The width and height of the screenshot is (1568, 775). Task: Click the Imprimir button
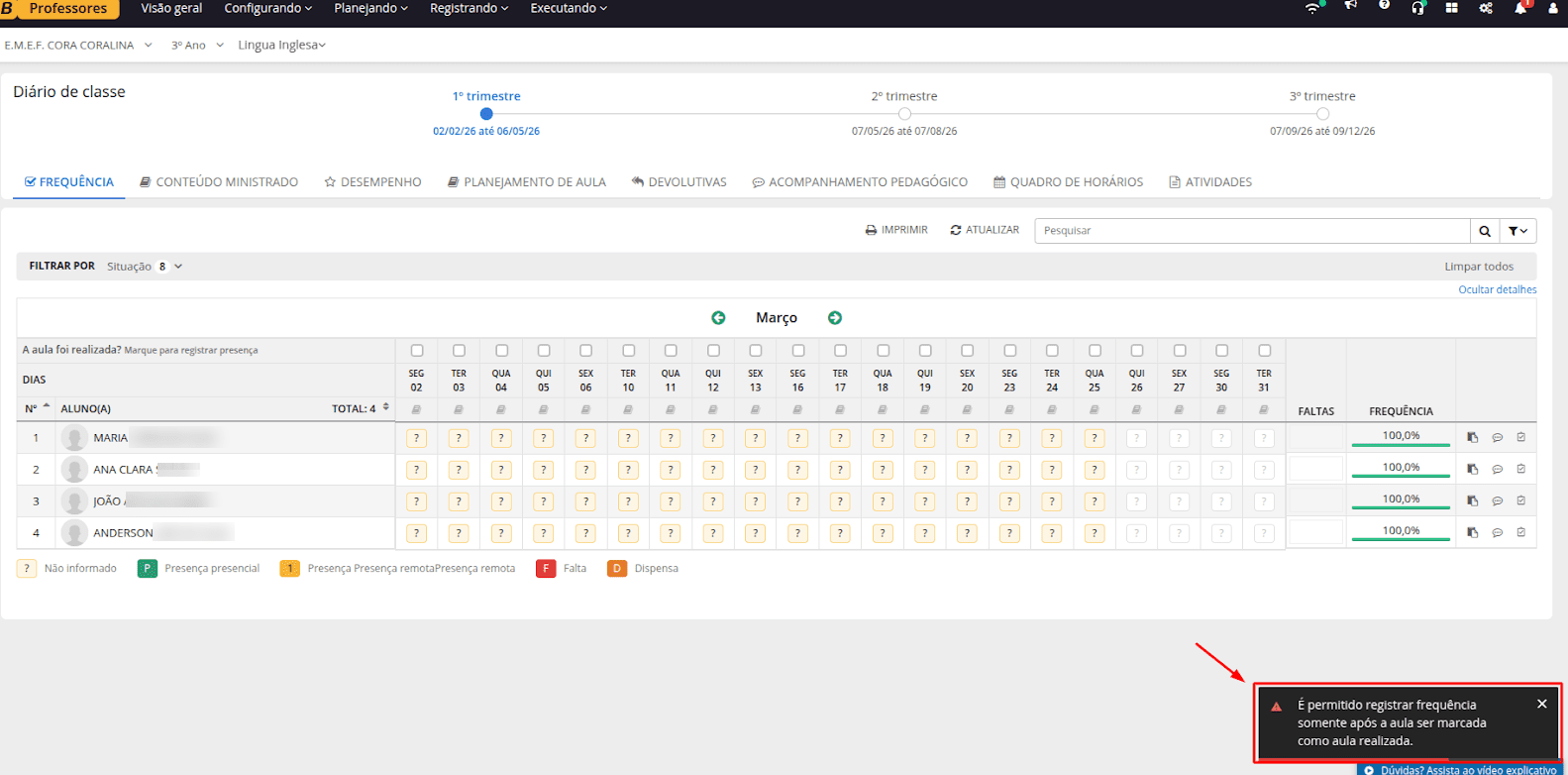(896, 230)
